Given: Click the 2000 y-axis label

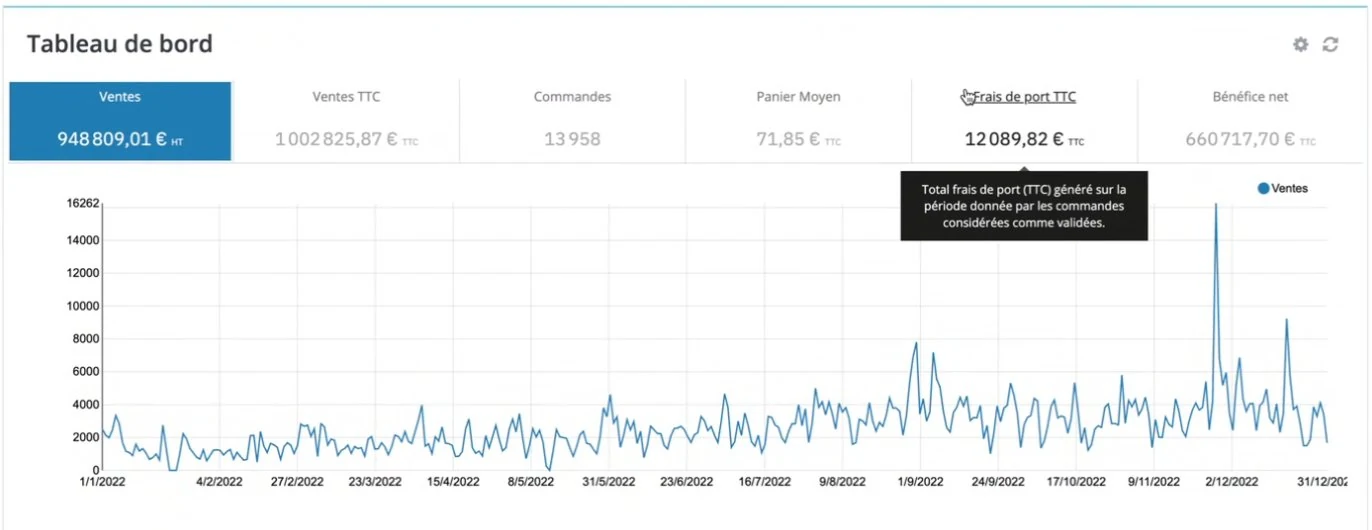Looking at the screenshot, I should click(x=84, y=437).
